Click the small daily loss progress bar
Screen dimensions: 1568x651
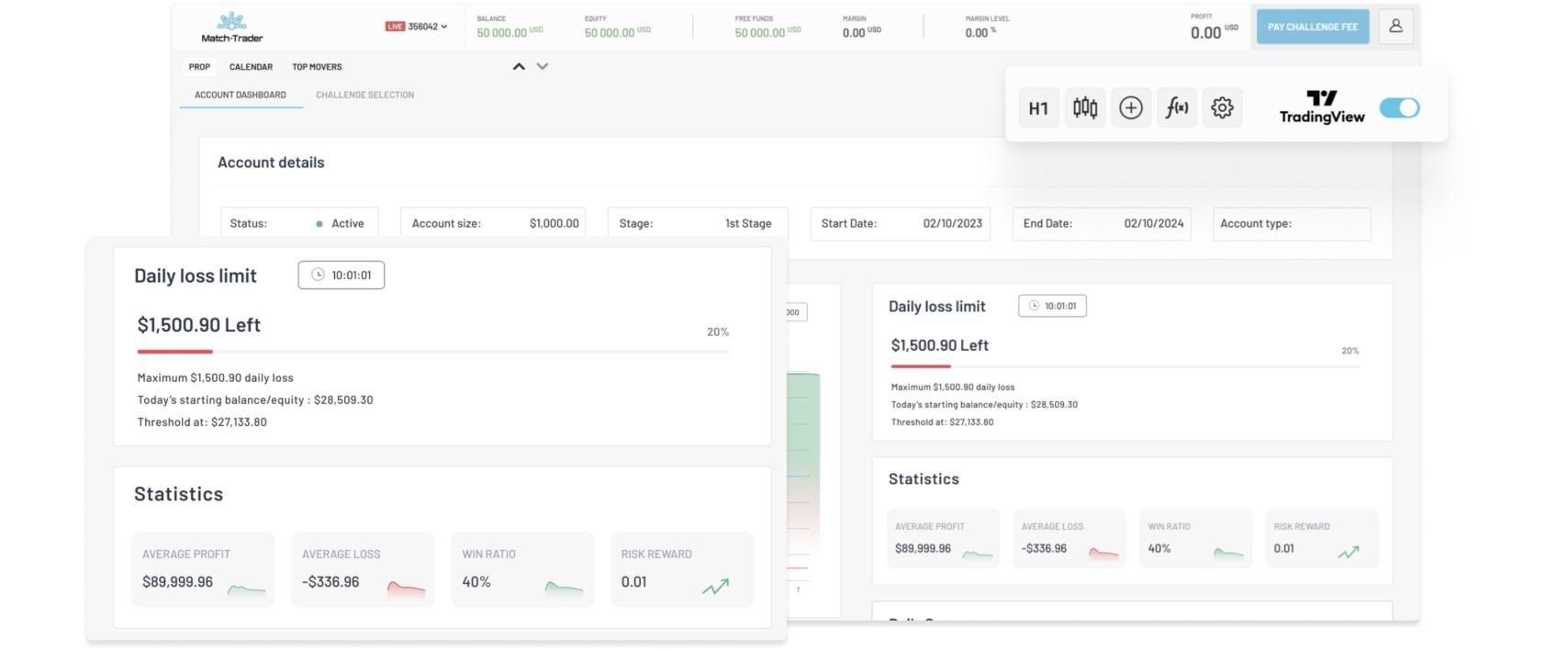(1126, 366)
